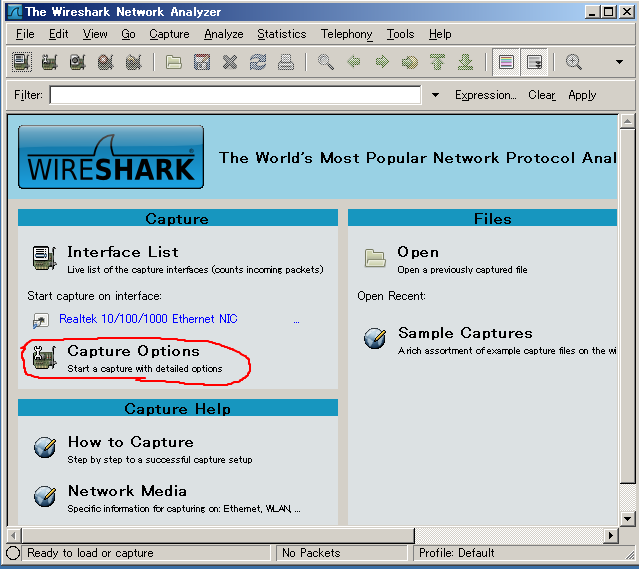Click the capture options toolbar icon
Image resolution: width=639 pixels, height=569 pixels.
coord(50,62)
